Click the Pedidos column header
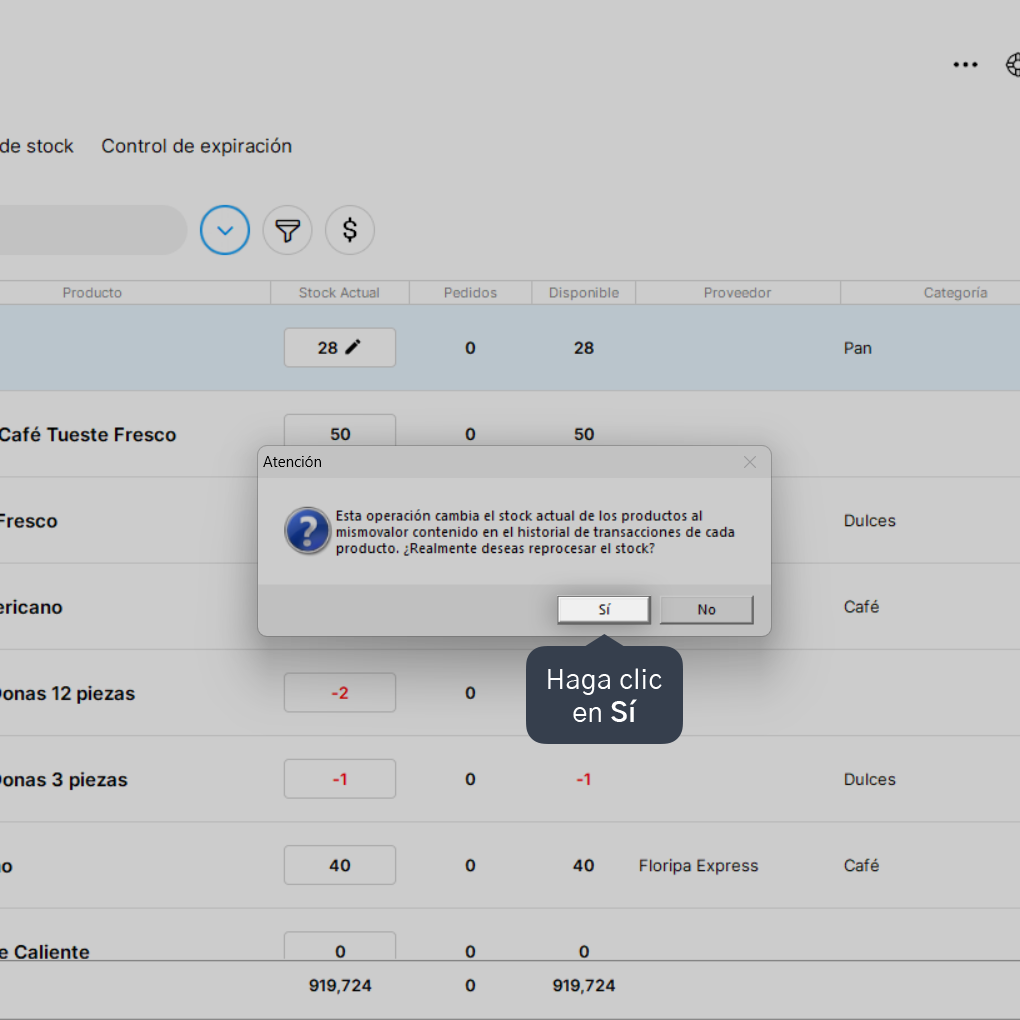Image resolution: width=1020 pixels, height=1020 pixels. (x=470, y=293)
